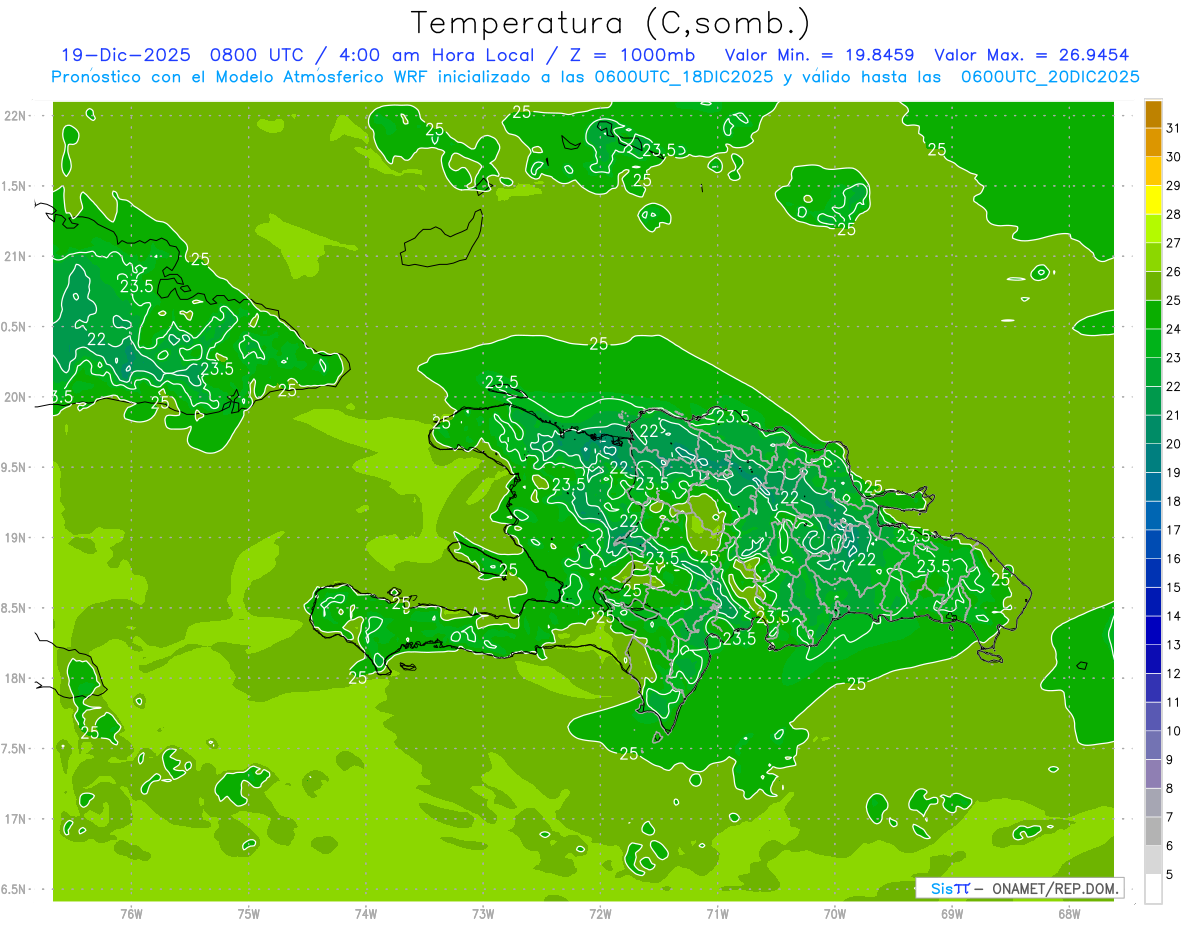Click the ONAMET/REP.DOM. credit label
Screen dimensions: 1200x927
[x=1054, y=888]
